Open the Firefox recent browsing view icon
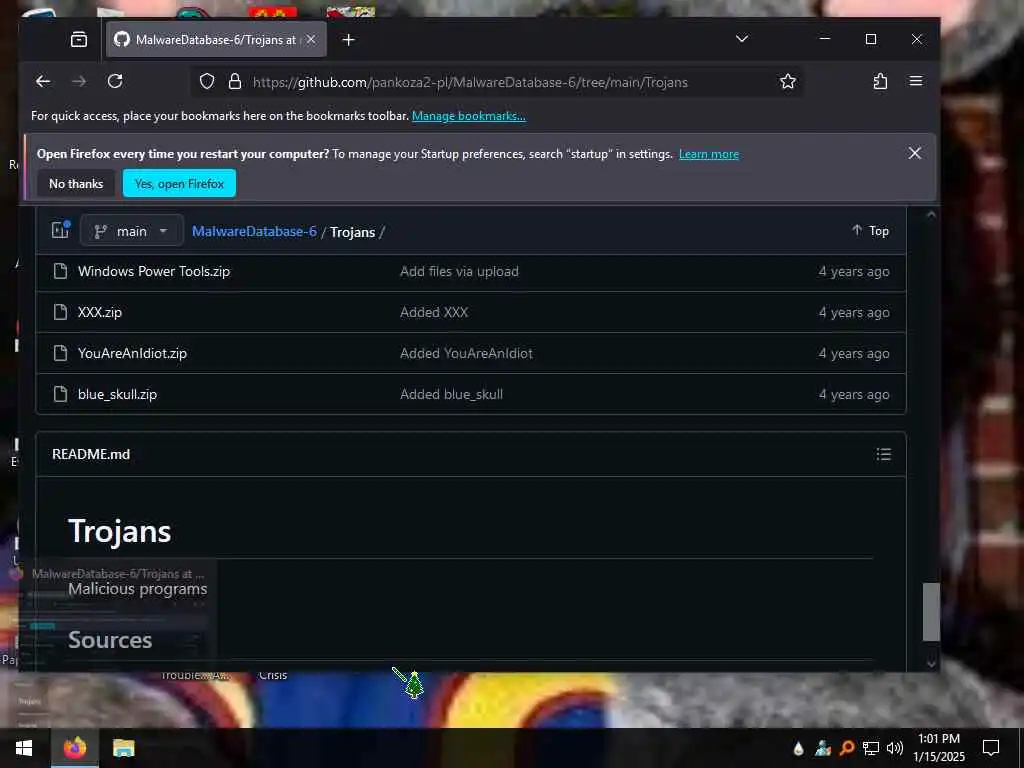This screenshot has height=768, width=1024. 78,40
